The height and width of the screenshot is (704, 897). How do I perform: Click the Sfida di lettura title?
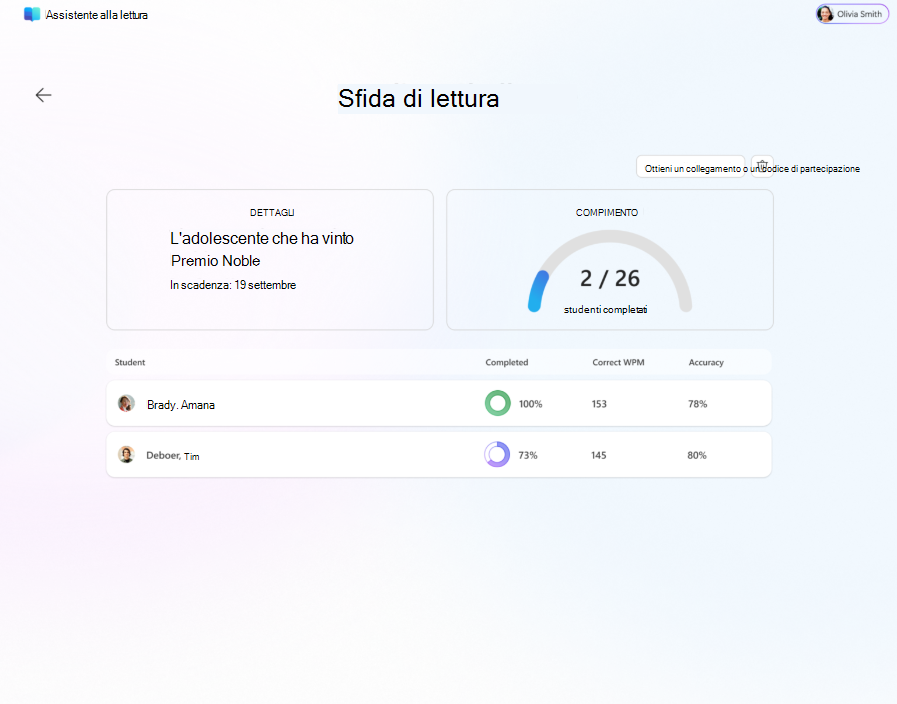[x=418, y=98]
